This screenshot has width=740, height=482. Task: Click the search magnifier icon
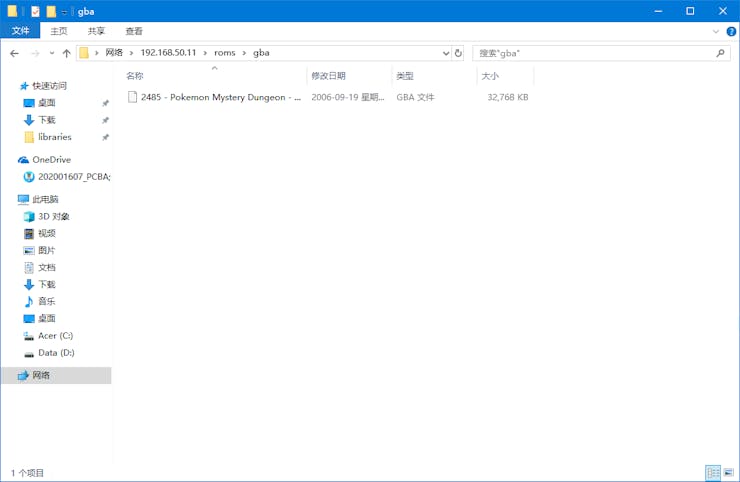pyautogui.click(x=720, y=53)
